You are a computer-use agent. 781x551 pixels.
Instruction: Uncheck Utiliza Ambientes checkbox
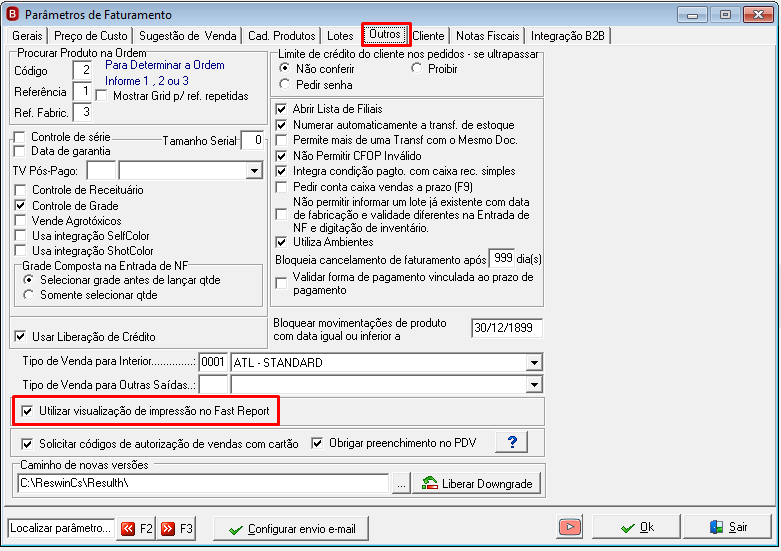point(281,242)
